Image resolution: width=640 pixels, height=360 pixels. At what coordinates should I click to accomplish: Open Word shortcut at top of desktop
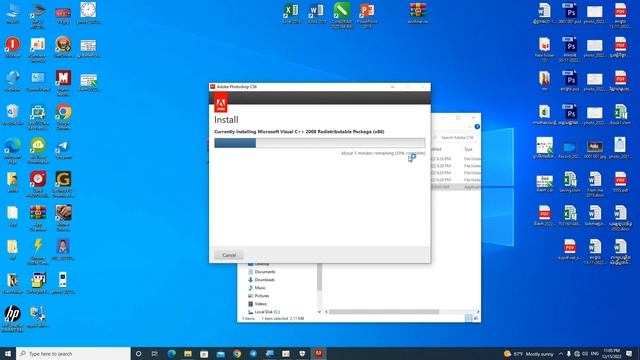point(316,13)
